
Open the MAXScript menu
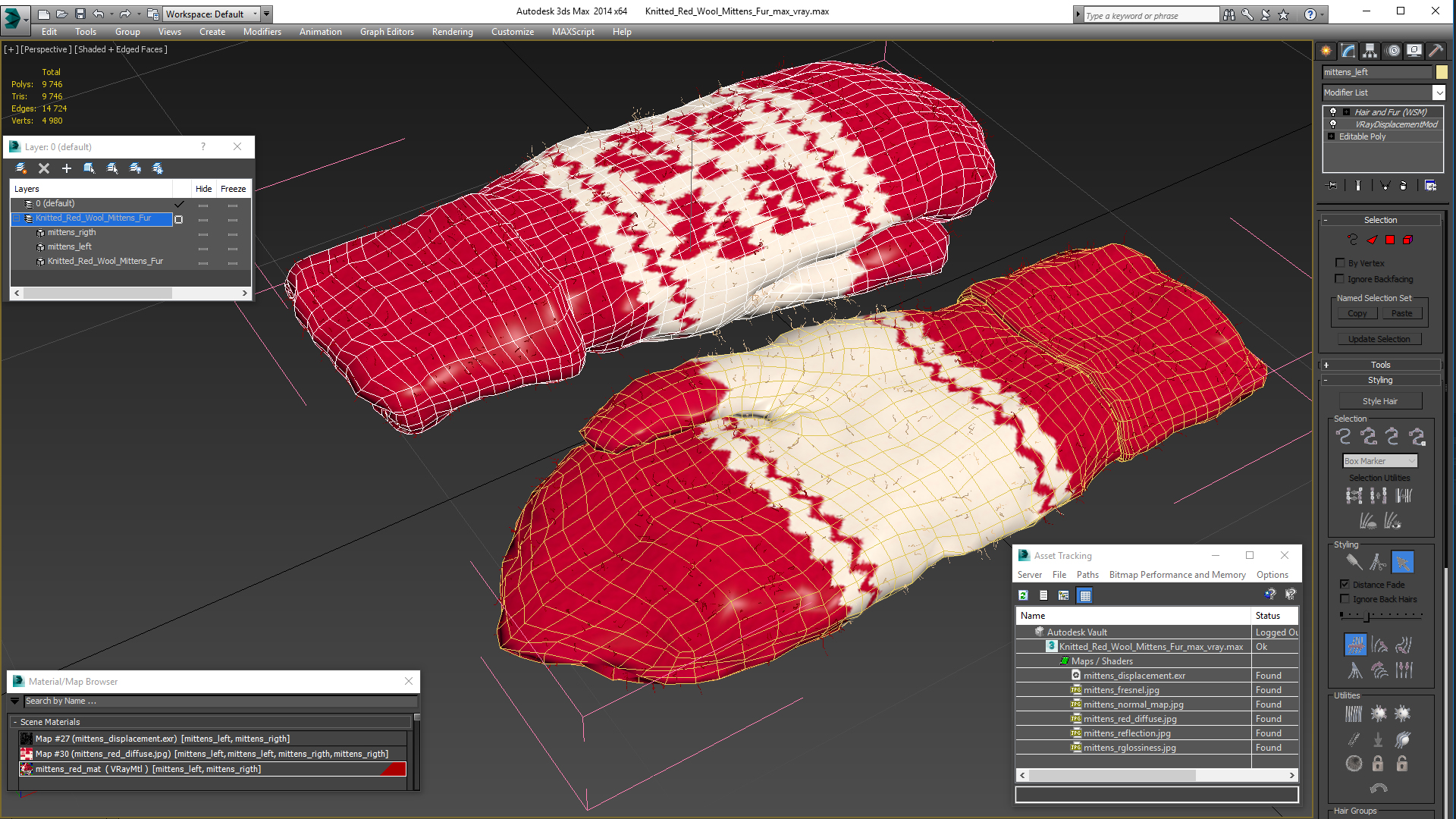(573, 32)
